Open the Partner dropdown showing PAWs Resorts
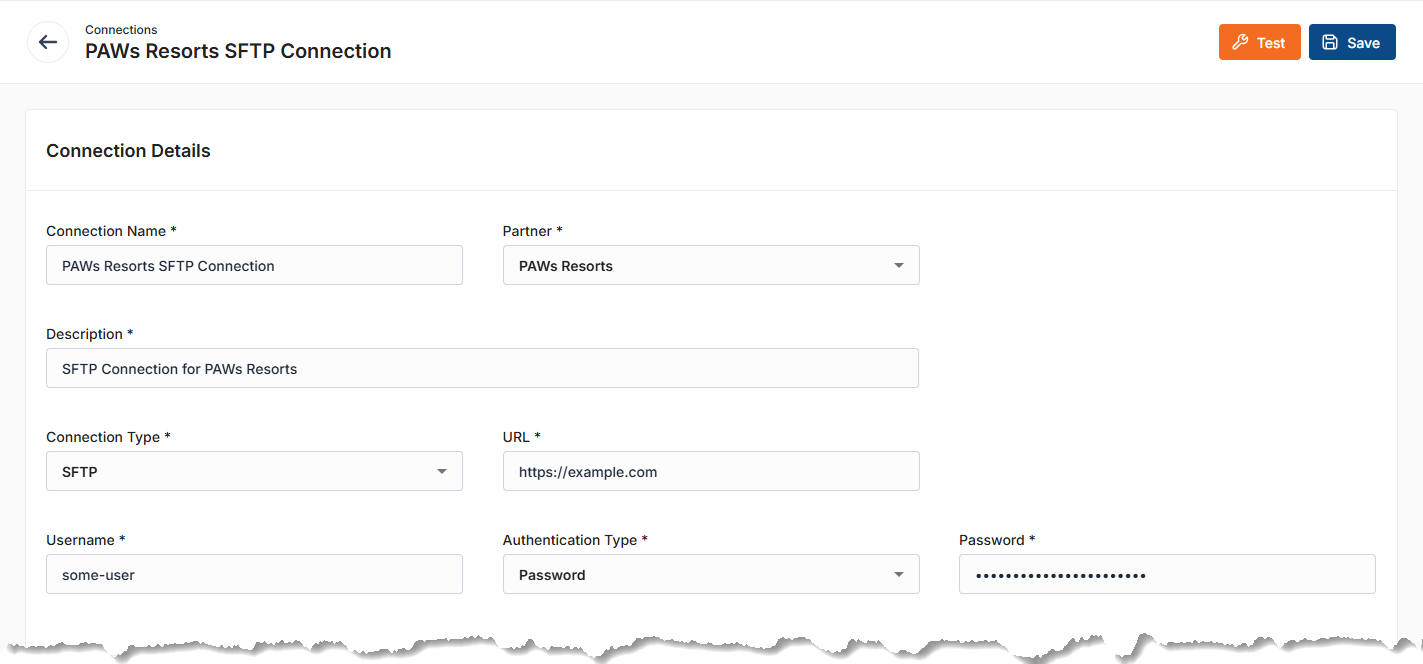This screenshot has width=1423, height=664. (x=700, y=266)
